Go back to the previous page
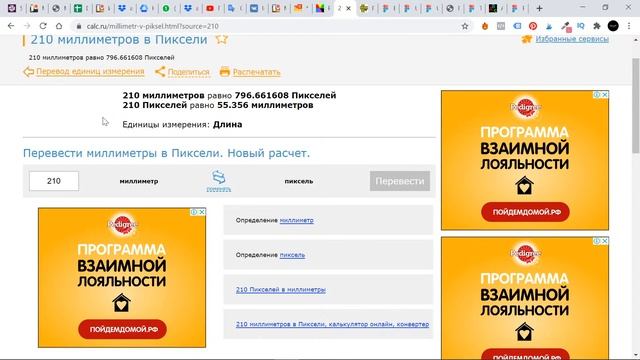The height and width of the screenshot is (360, 640). pyautogui.click(x=11, y=26)
